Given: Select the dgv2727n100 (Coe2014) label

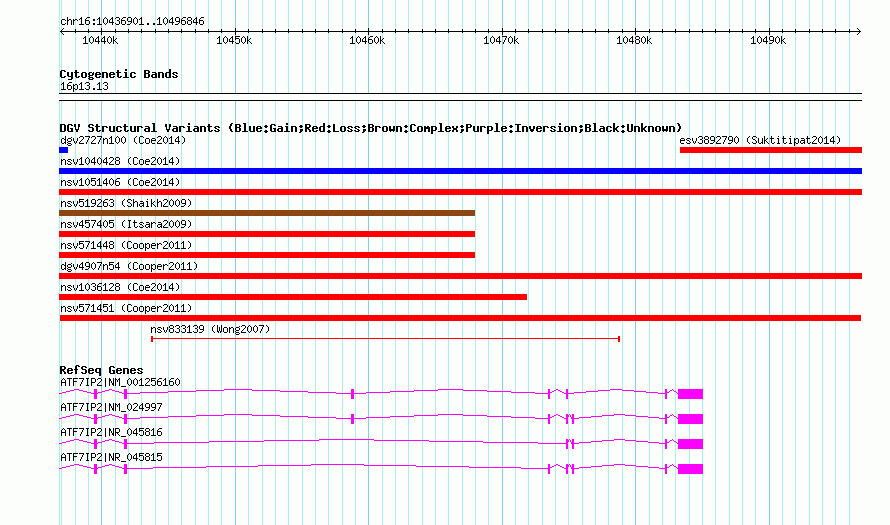Looking at the screenshot, I should (123, 140).
